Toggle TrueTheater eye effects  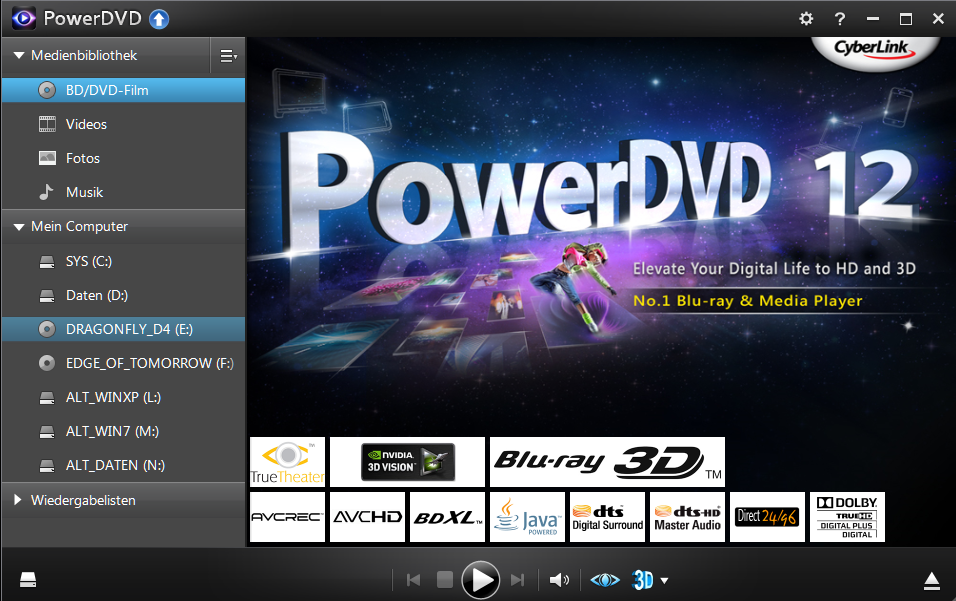coord(605,580)
